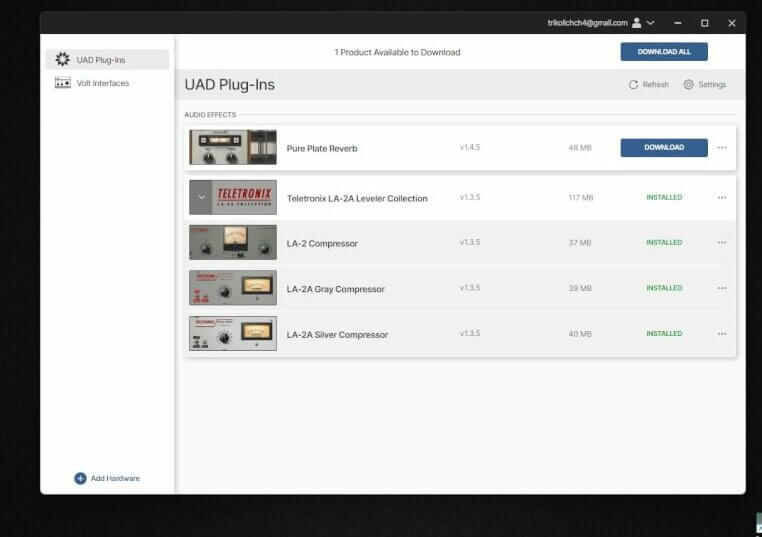The height and width of the screenshot is (537, 762).
Task: Collapse the Teletronix LA-2A collection chevron
Action: pyautogui.click(x=201, y=197)
